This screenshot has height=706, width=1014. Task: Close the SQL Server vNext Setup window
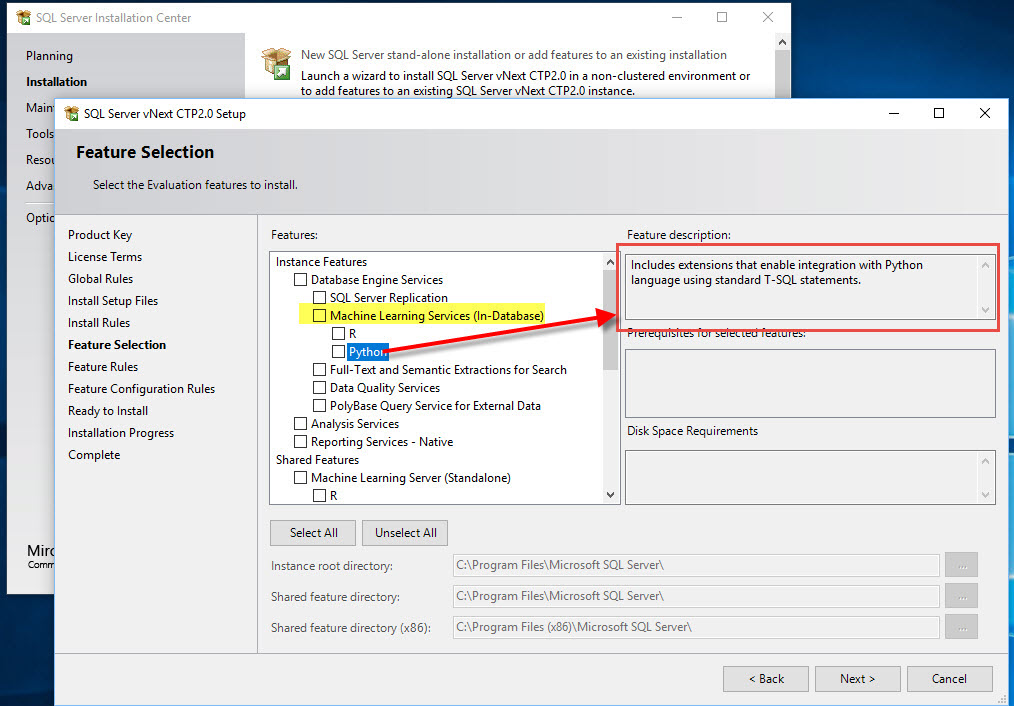(984, 114)
